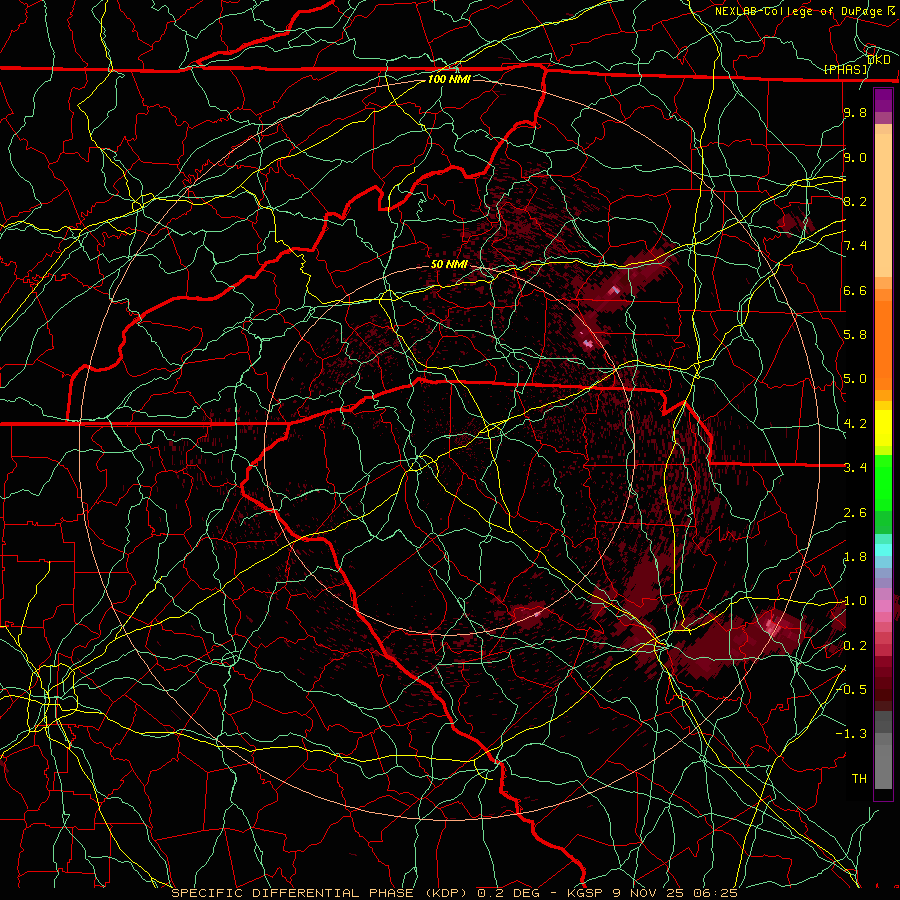Click the DKD label at top right
This screenshot has width=900, height=900.
[879, 60]
